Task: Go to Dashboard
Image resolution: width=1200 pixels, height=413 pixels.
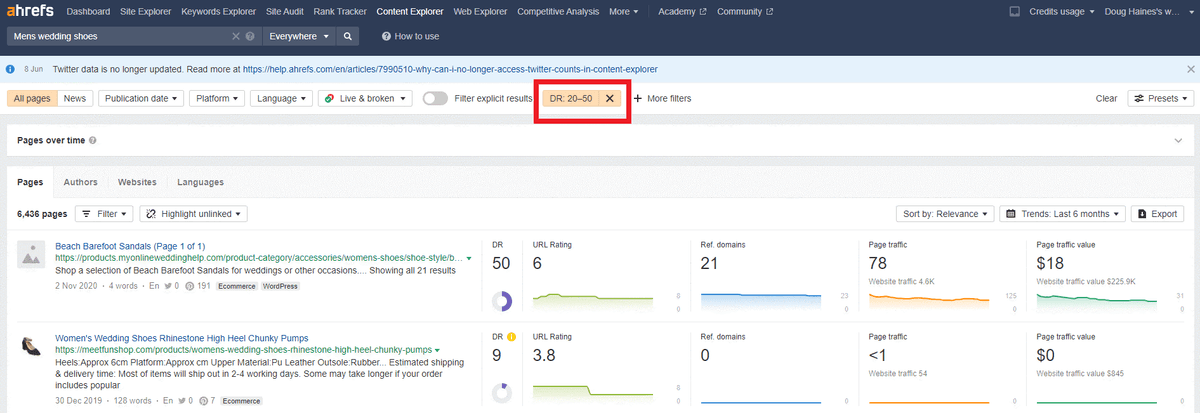Action: (x=89, y=12)
